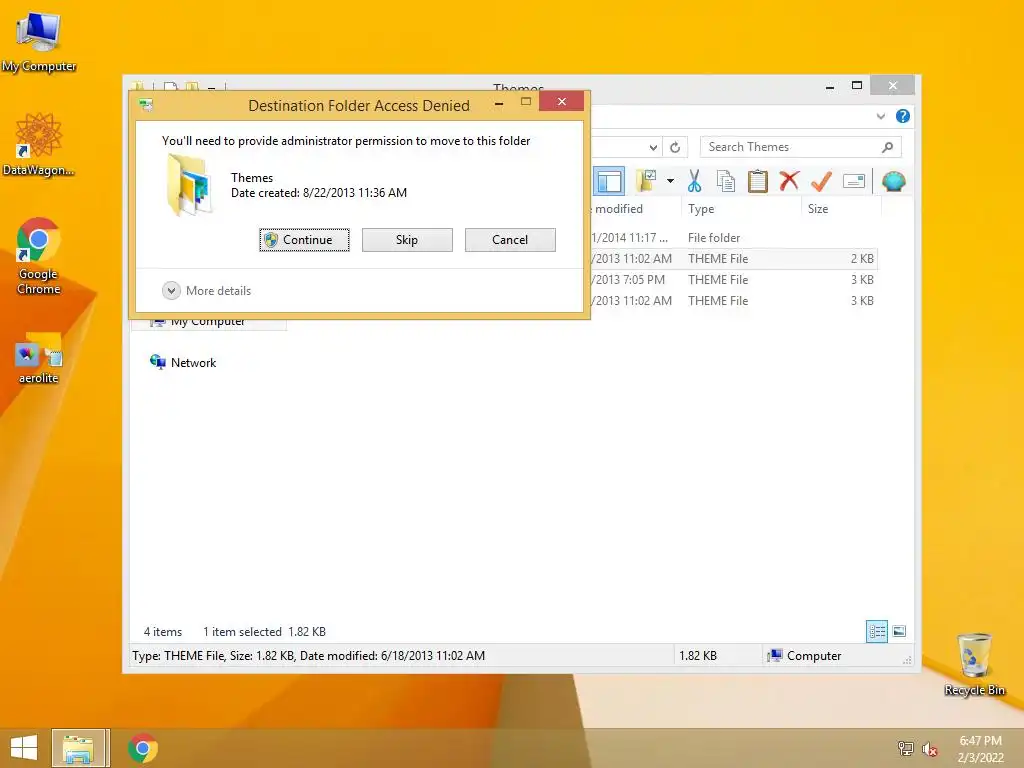This screenshot has width=1024, height=768.
Task: Open the DataWagon desktop shortcut
Action: click(x=39, y=144)
